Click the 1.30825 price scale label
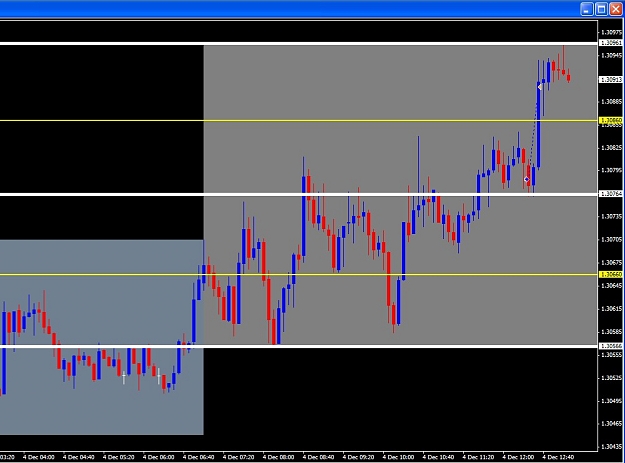 611,148
